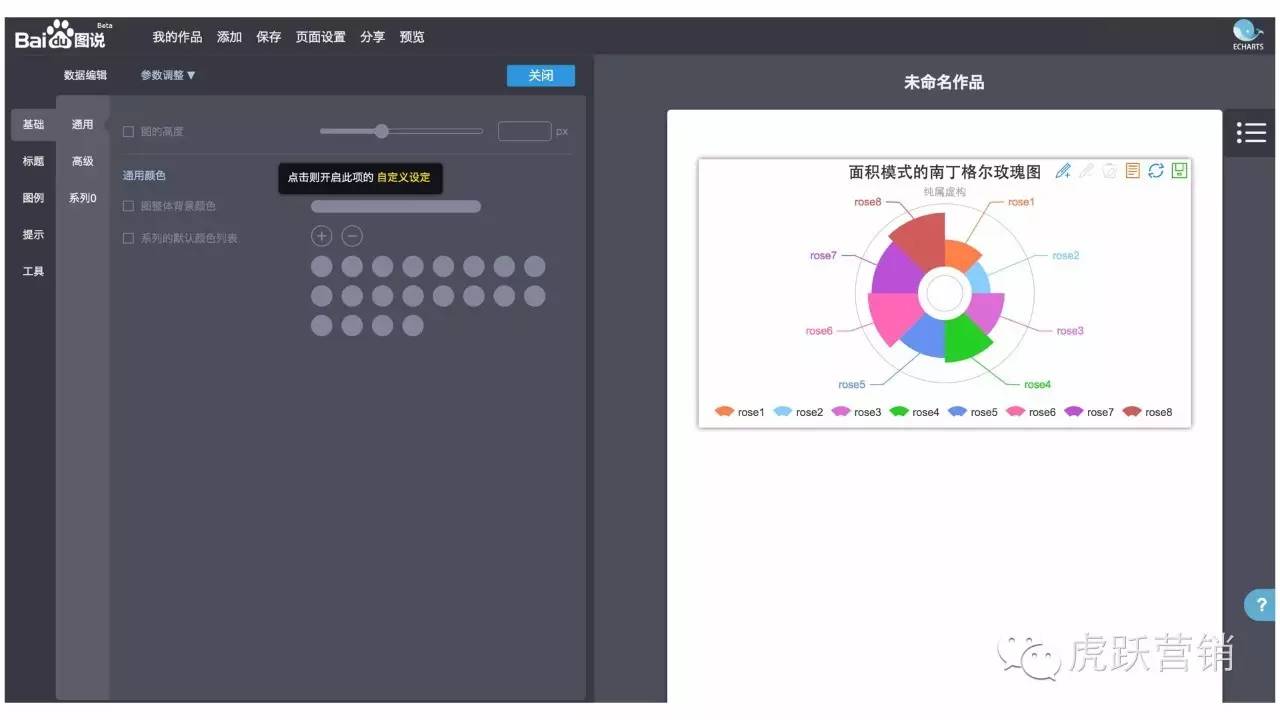Click the Baidu 图说 logo
Viewport: 1280px width, 720px height.
(60, 36)
